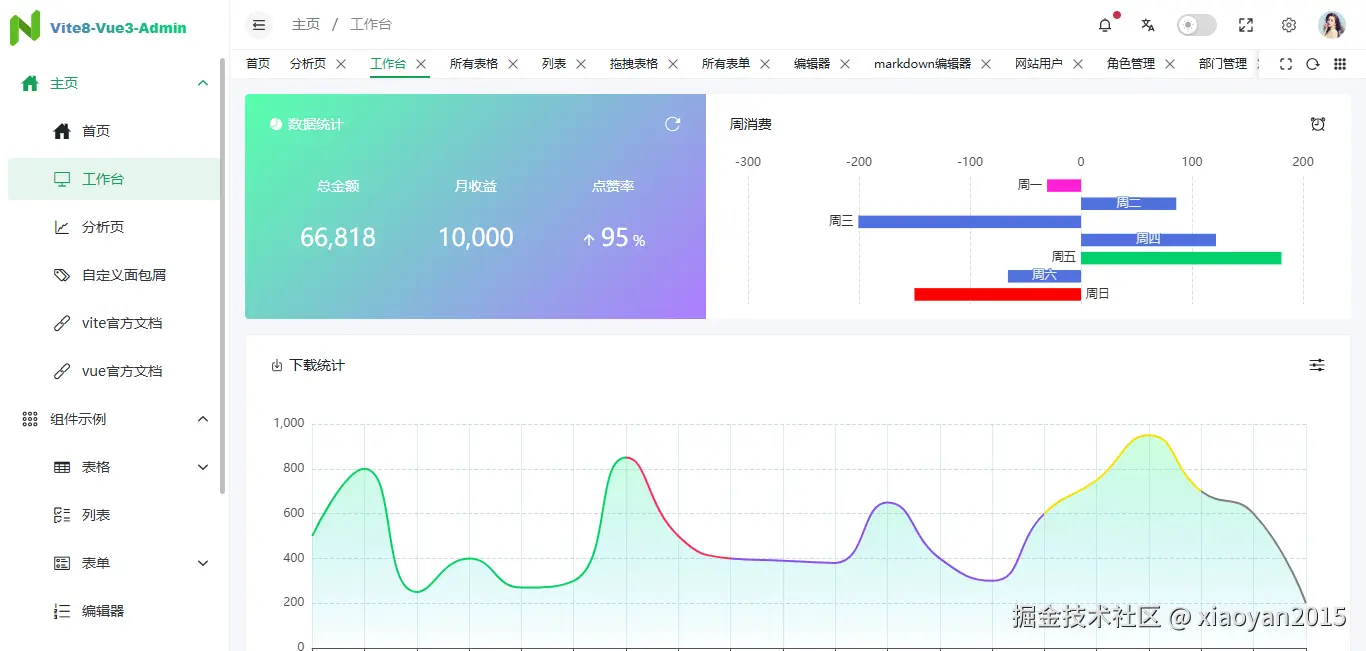This screenshot has height=651, width=1366.
Task: Switch to the 分析页 tab
Action: tap(308, 64)
